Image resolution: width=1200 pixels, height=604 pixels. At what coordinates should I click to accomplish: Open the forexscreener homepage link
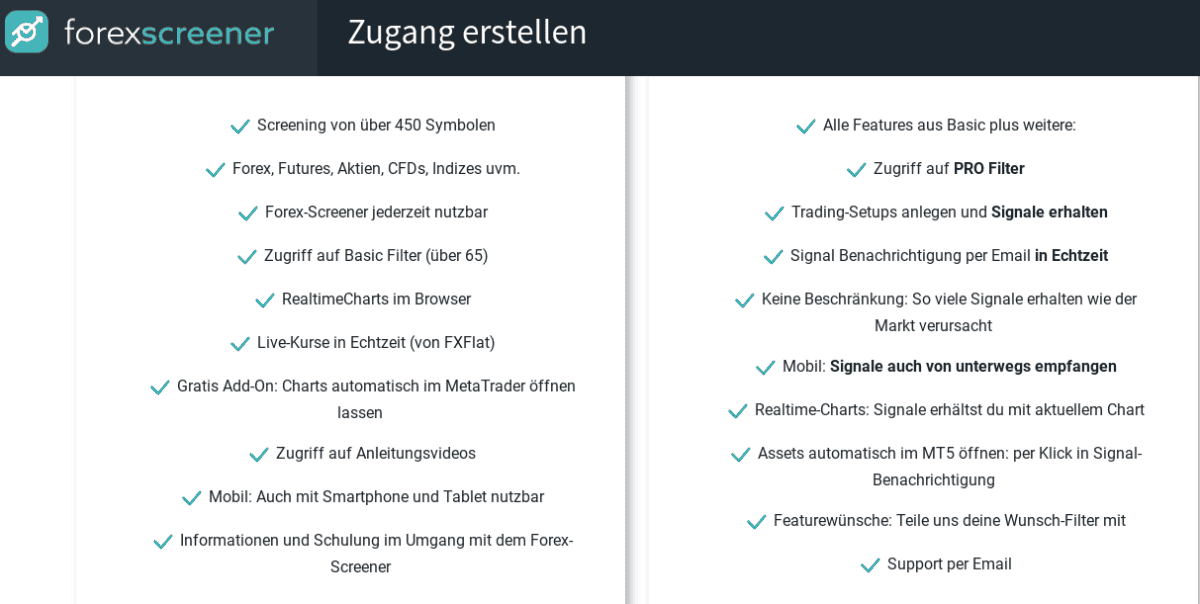(x=170, y=31)
